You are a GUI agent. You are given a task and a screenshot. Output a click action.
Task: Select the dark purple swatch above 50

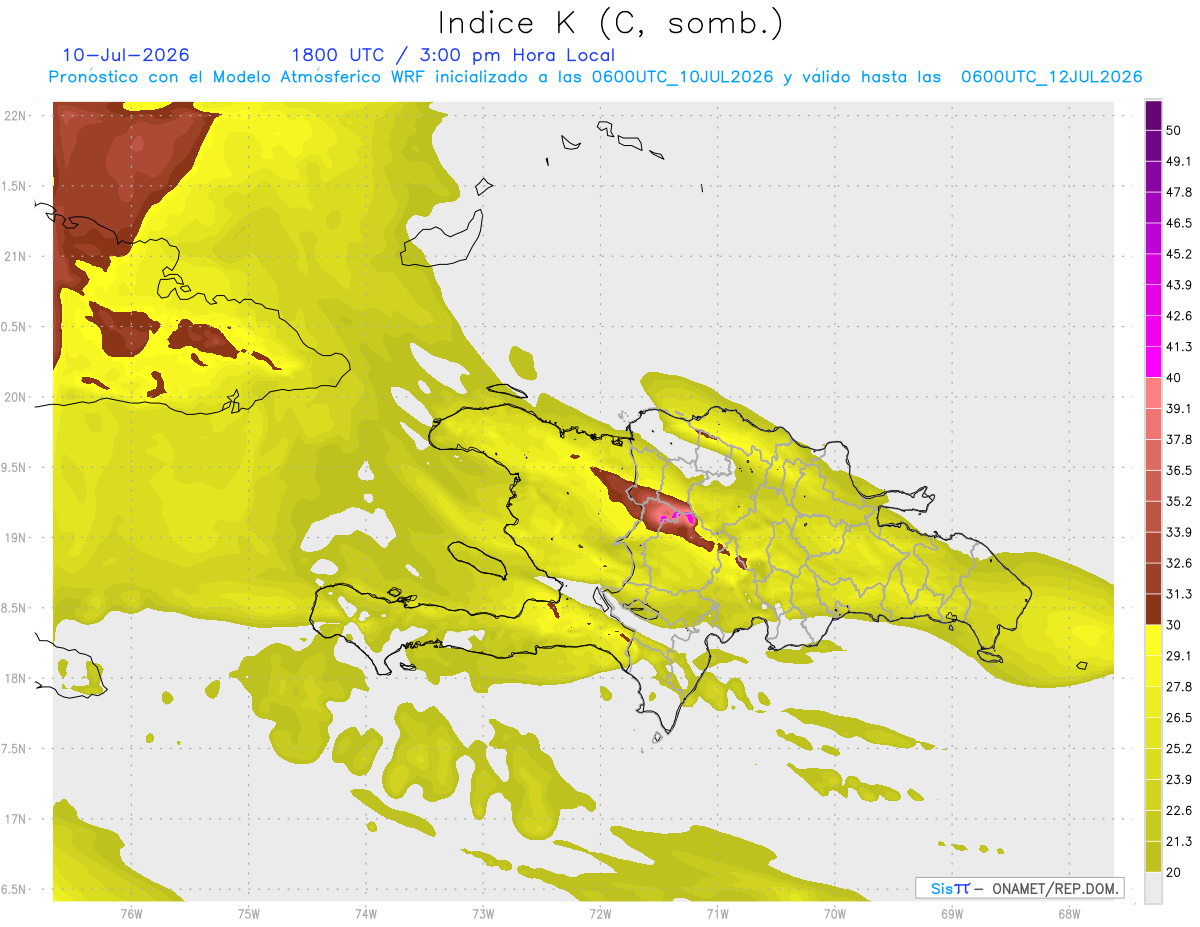click(x=1153, y=115)
